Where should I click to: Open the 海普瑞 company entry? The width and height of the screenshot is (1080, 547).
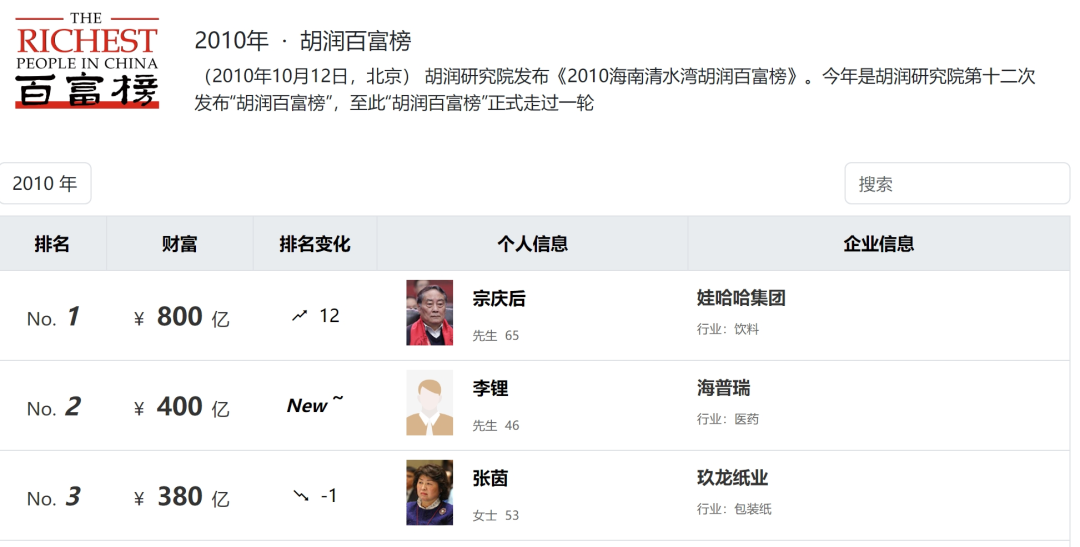click(723, 388)
